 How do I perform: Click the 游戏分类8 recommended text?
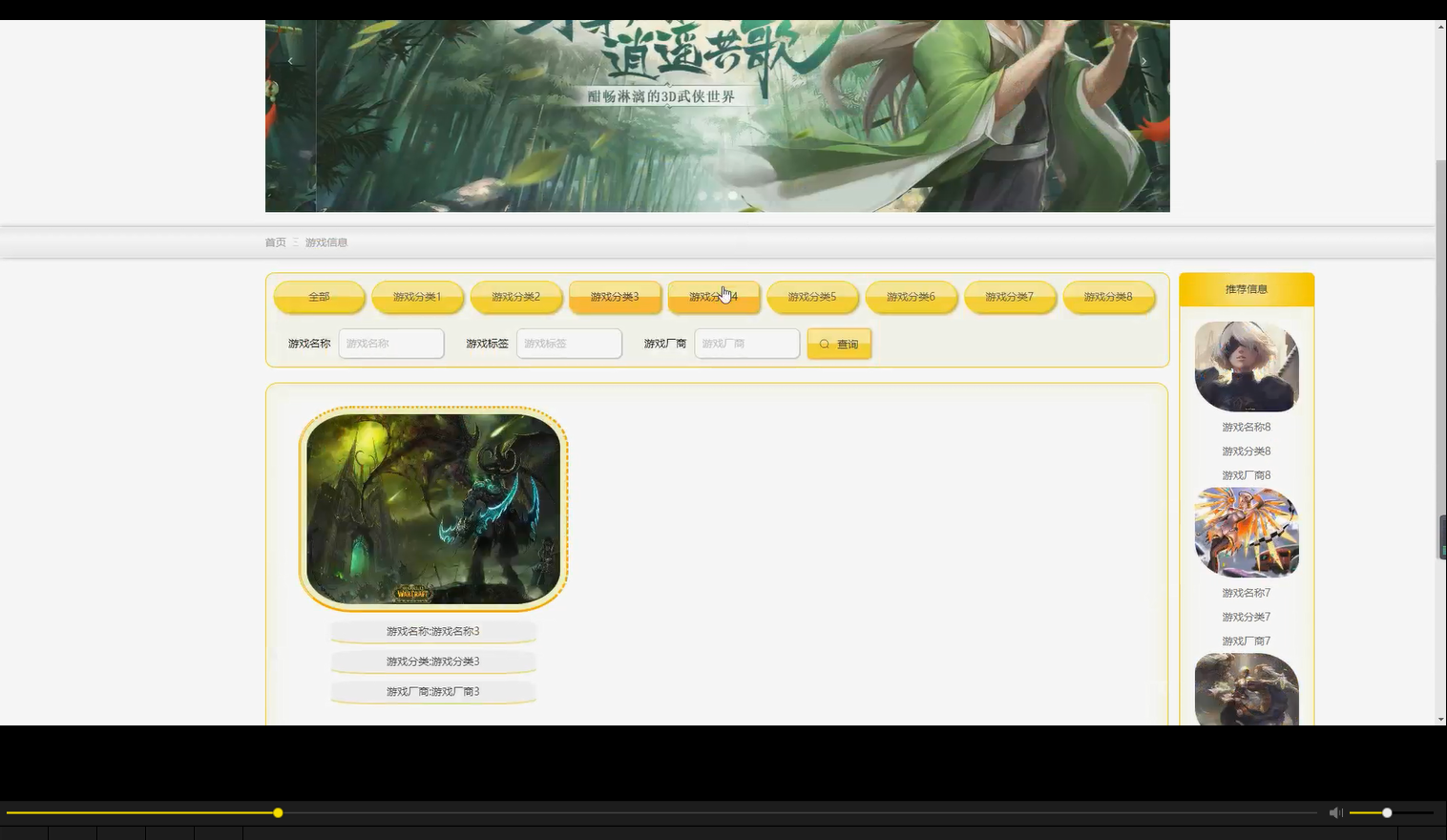(1247, 451)
